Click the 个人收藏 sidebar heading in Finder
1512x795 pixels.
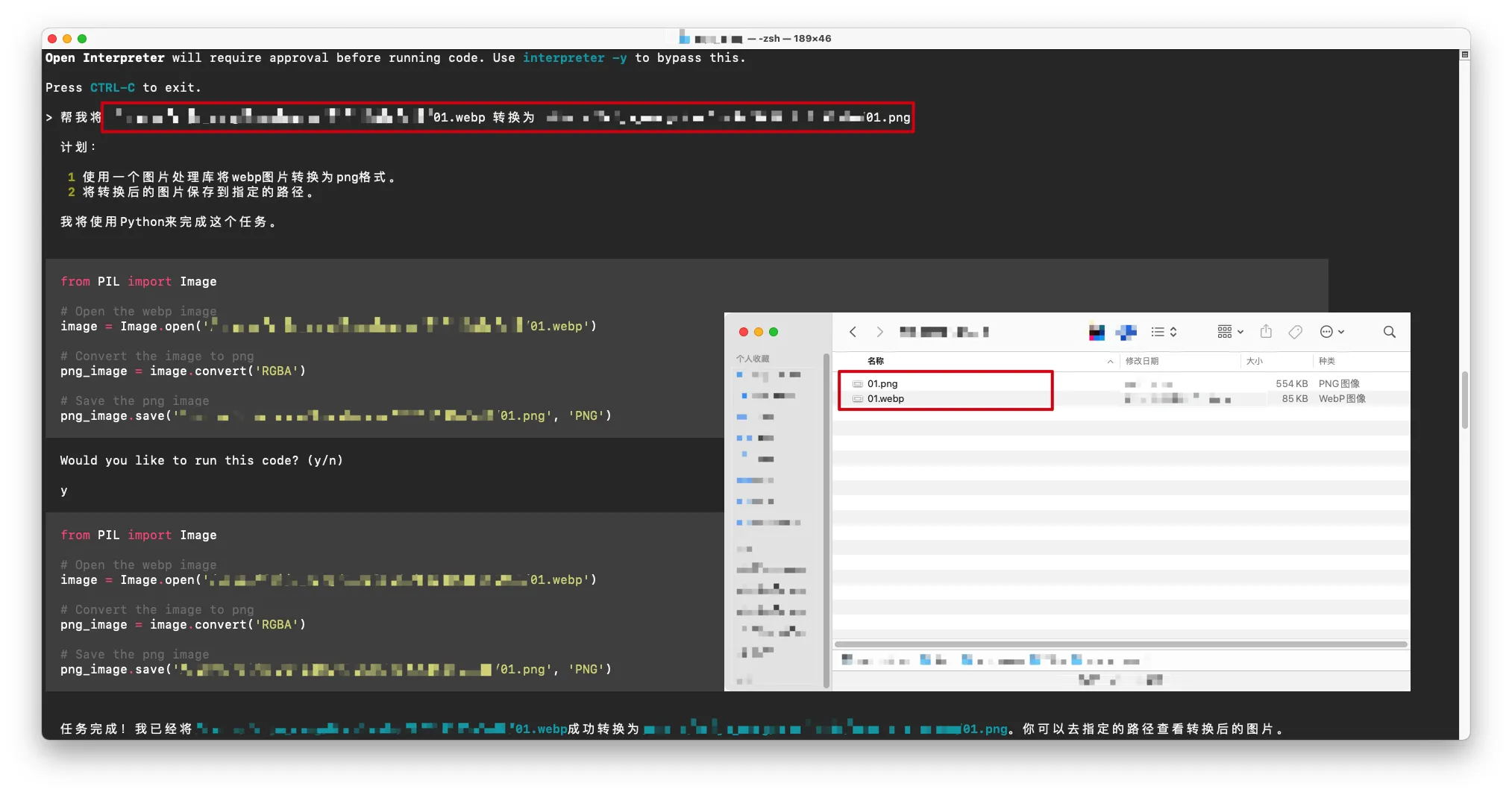(753, 359)
